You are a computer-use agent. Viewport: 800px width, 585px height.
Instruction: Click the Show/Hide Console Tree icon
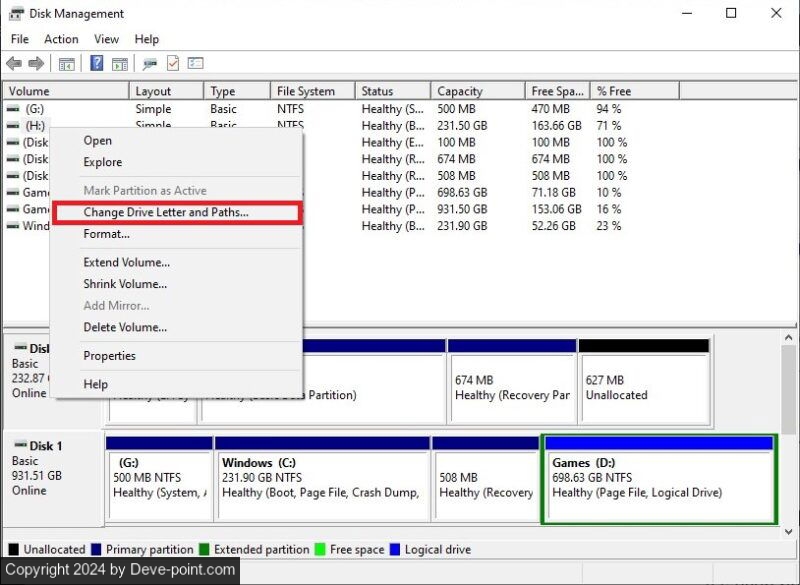coord(66,64)
